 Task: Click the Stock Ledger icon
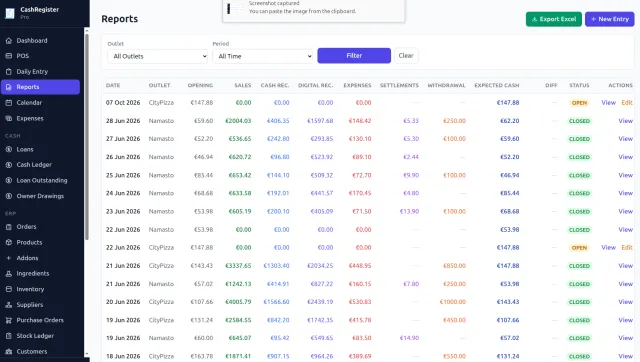pos(9,336)
